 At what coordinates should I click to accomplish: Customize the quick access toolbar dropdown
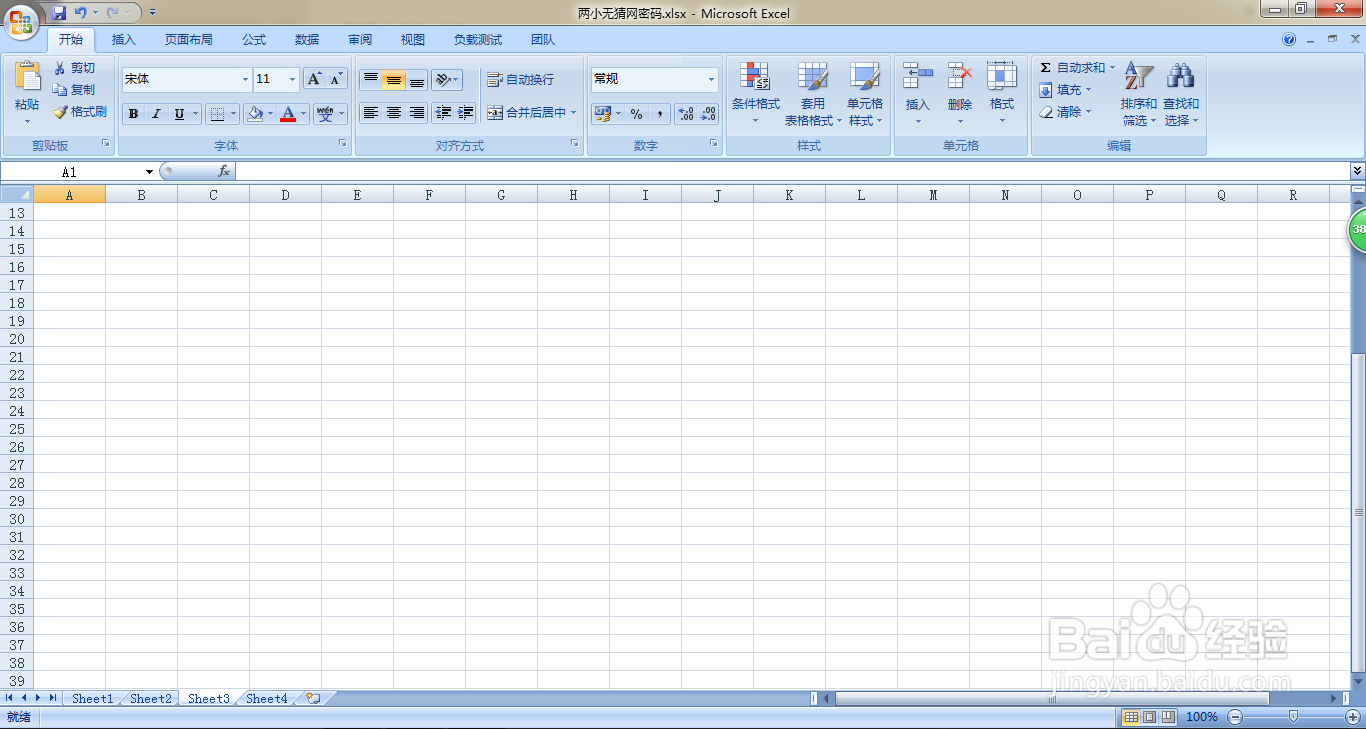point(152,13)
